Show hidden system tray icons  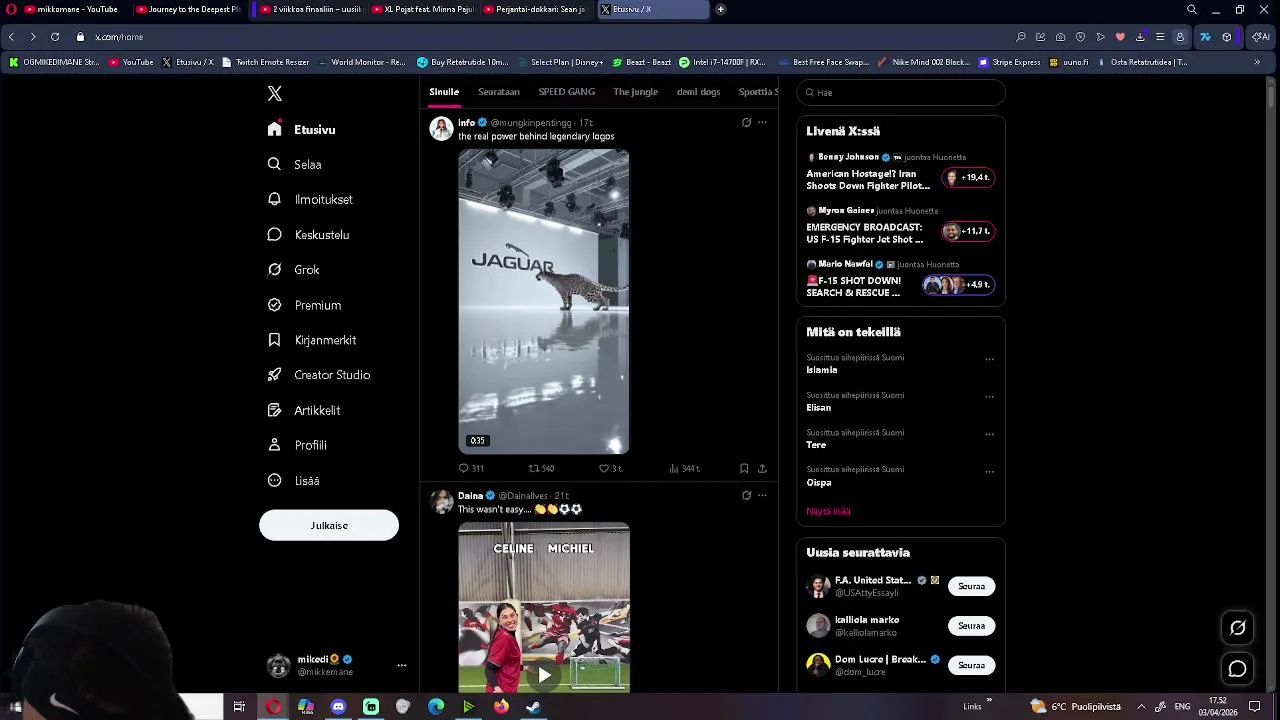pyautogui.click(x=1141, y=707)
